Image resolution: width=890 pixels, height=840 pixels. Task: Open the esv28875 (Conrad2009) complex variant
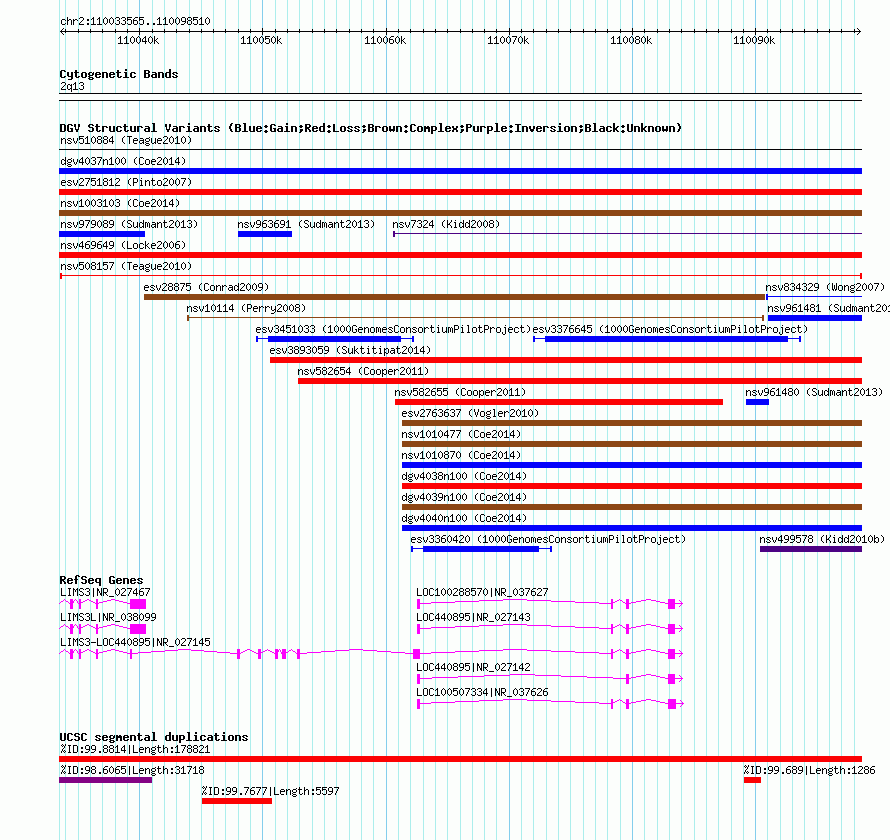point(455,297)
